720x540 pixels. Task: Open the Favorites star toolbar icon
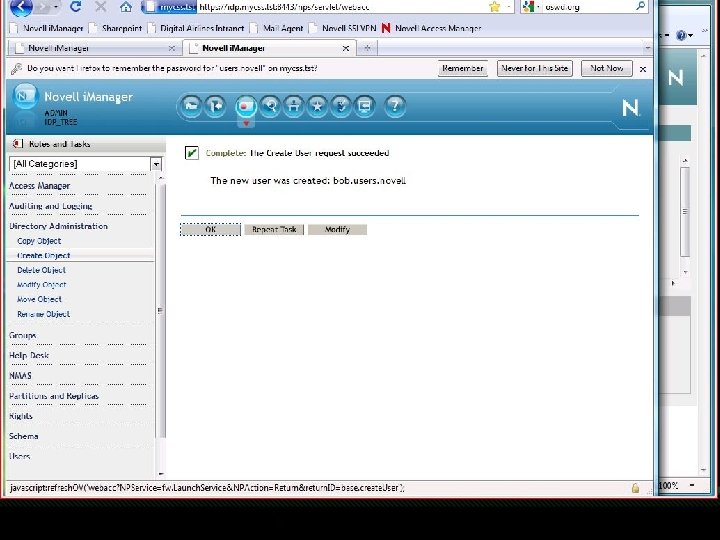(317, 106)
